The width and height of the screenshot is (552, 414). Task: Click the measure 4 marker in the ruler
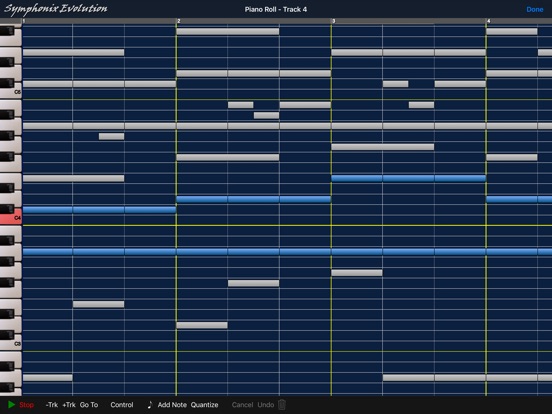pos(489,21)
